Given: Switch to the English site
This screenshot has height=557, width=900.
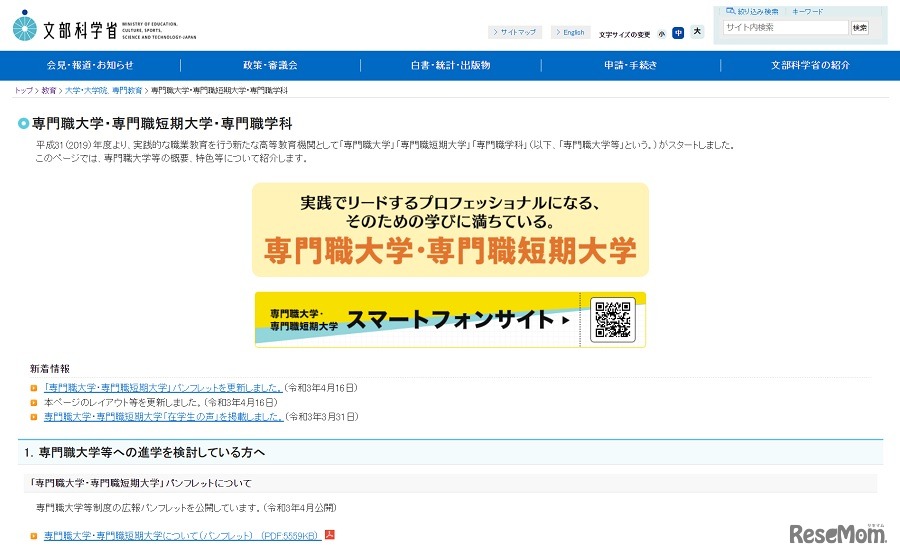Looking at the screenshot, I should click(x=570, y=32).
